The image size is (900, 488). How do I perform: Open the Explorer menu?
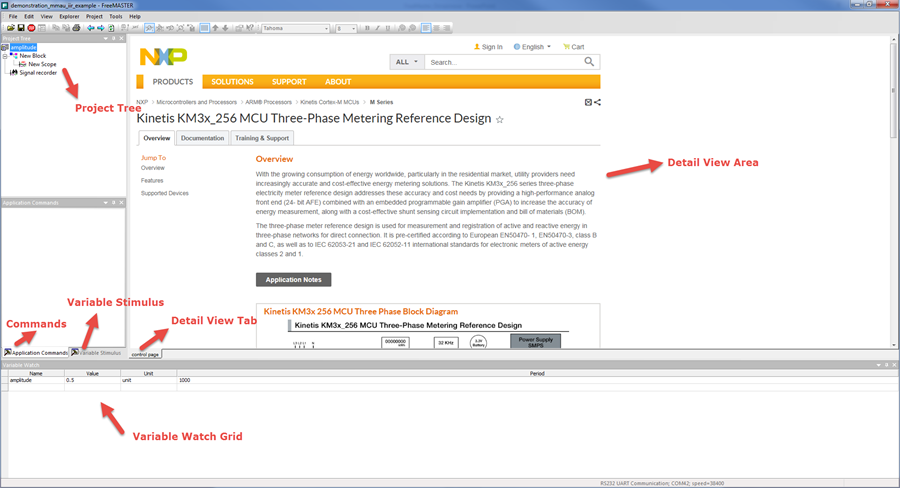coord(69,17)
